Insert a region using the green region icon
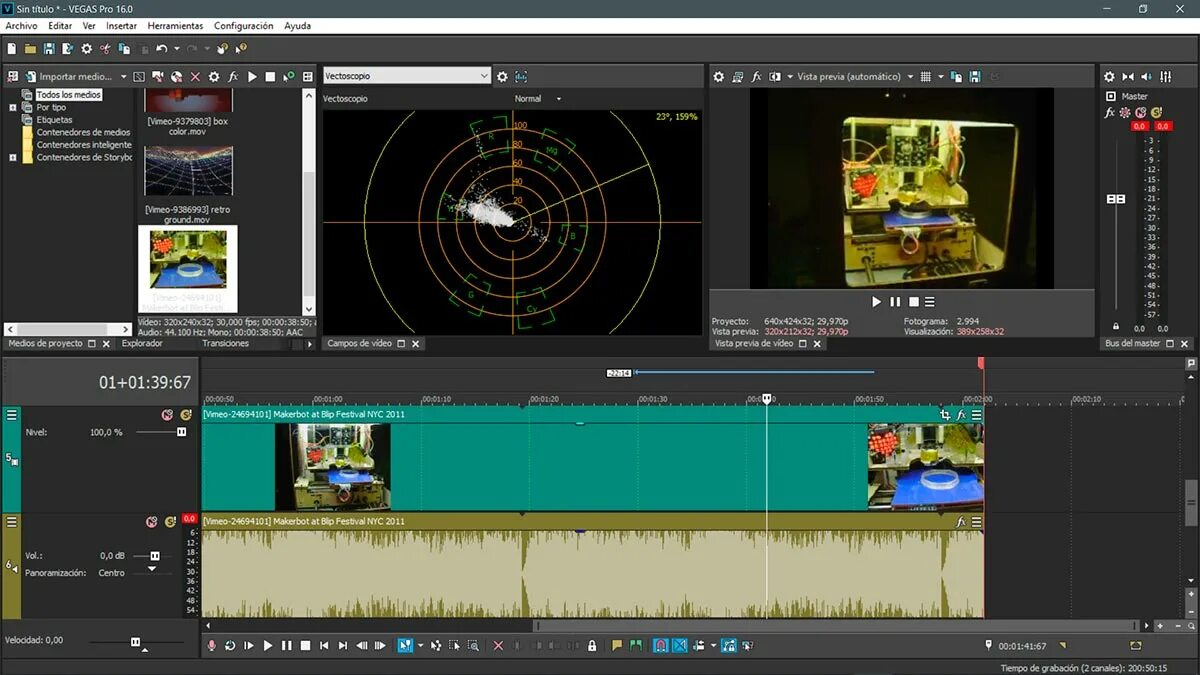 pos(636,646)
